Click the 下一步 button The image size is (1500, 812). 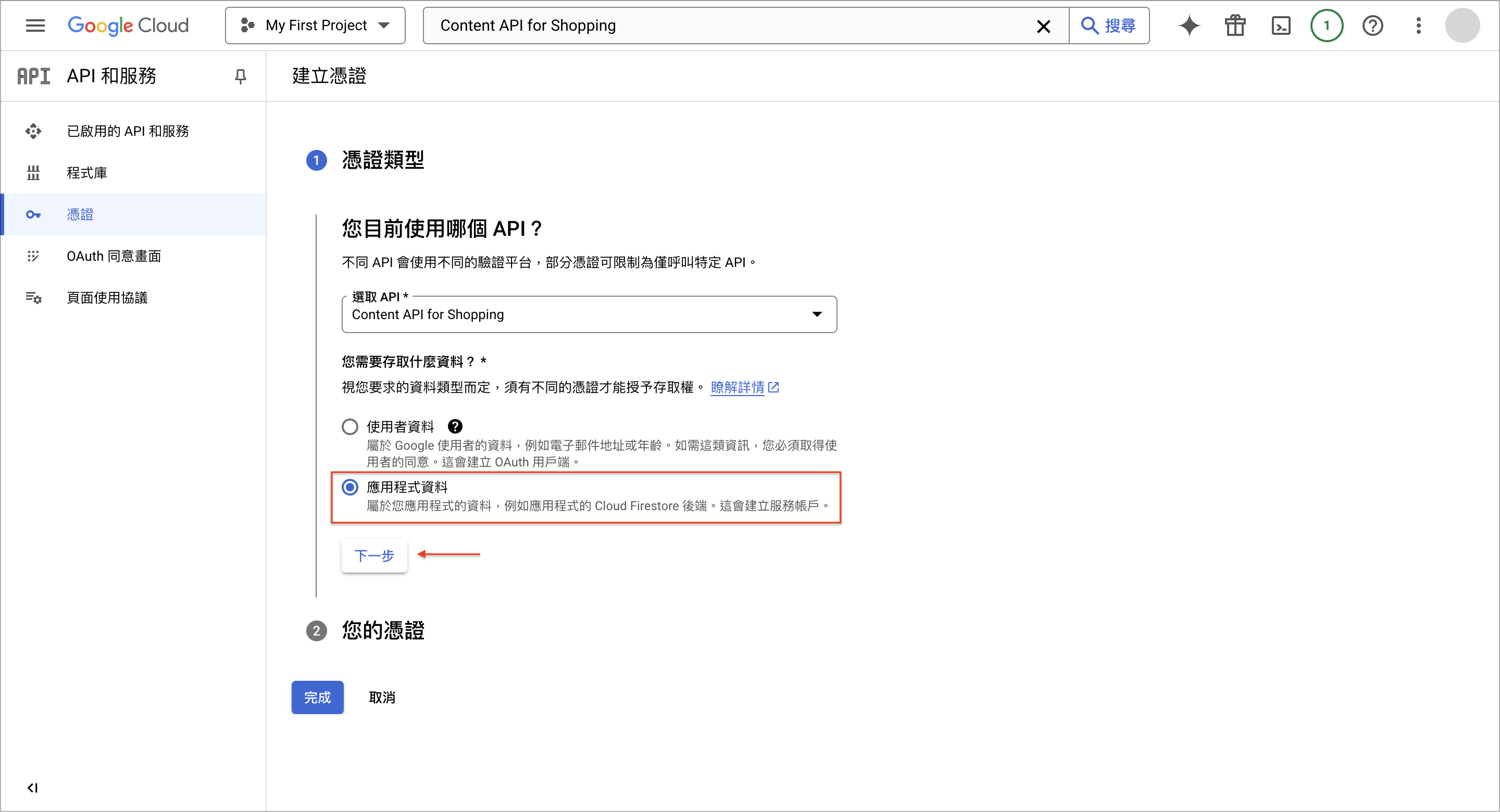(374, 556)
